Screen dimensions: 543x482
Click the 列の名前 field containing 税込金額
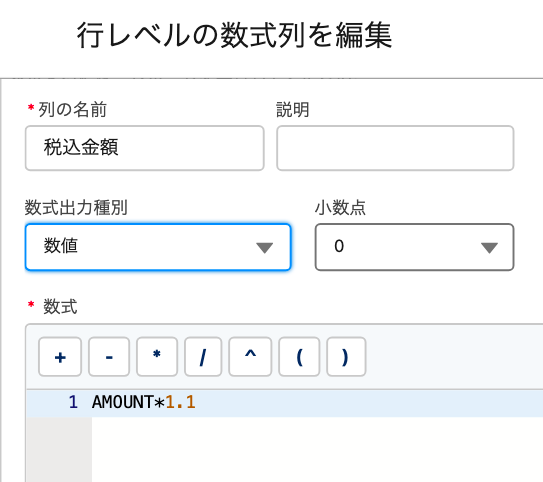tap(145, 148)
